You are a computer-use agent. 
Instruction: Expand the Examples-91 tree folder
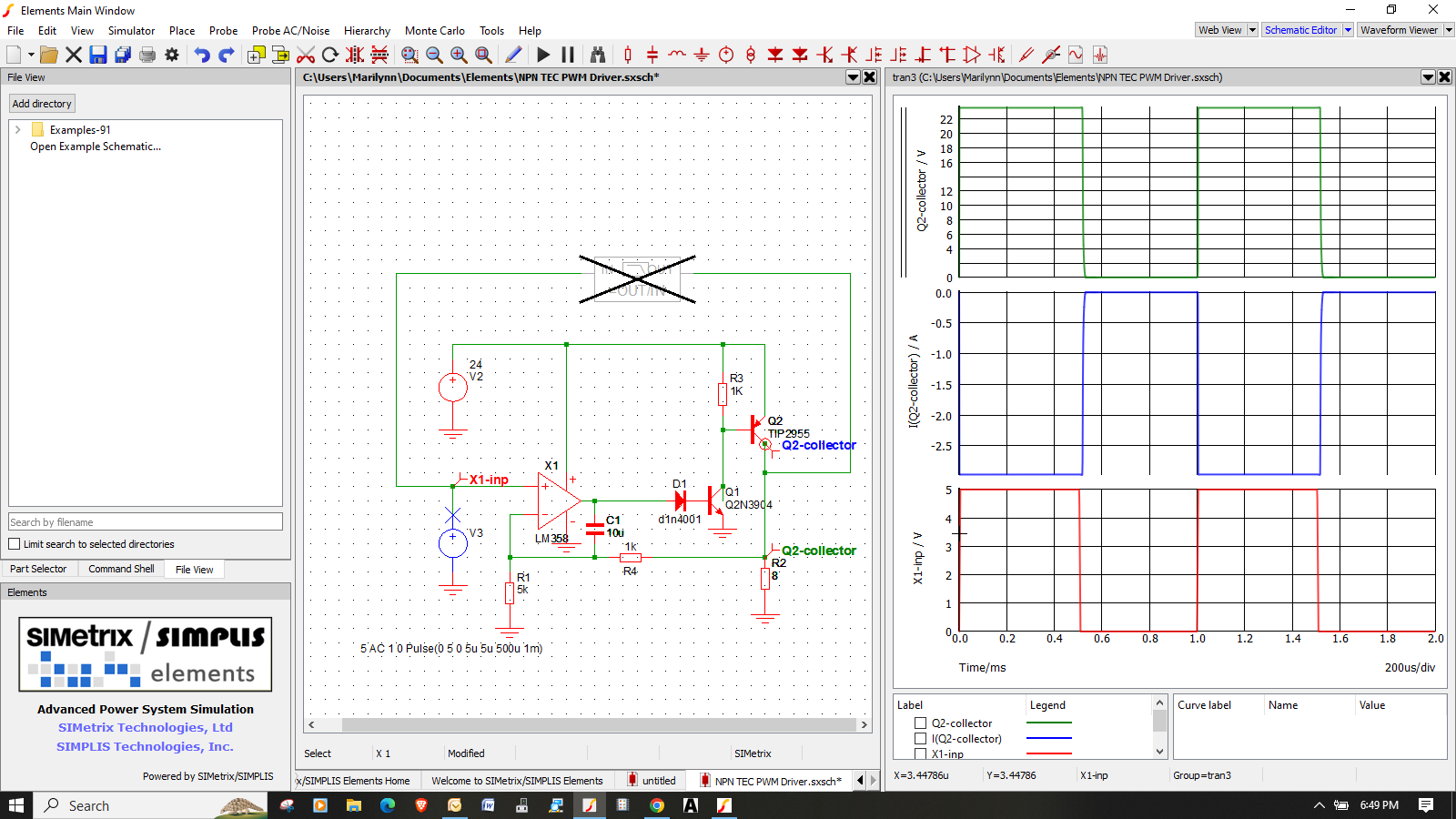[x=17, y=130]
